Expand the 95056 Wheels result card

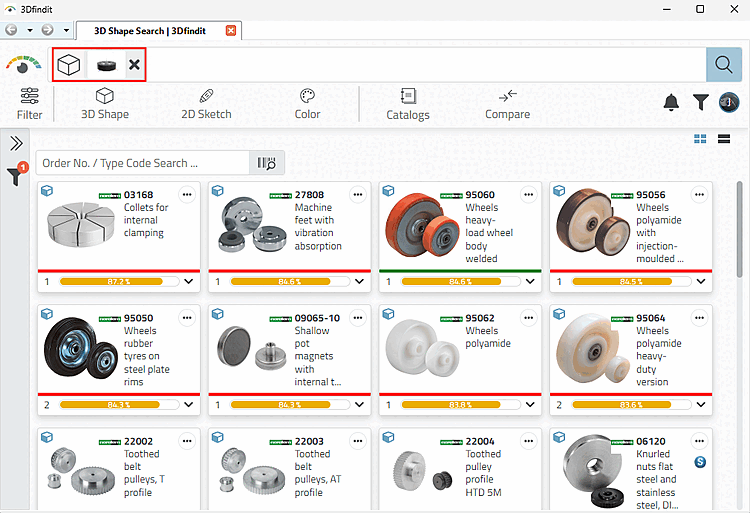701,282
